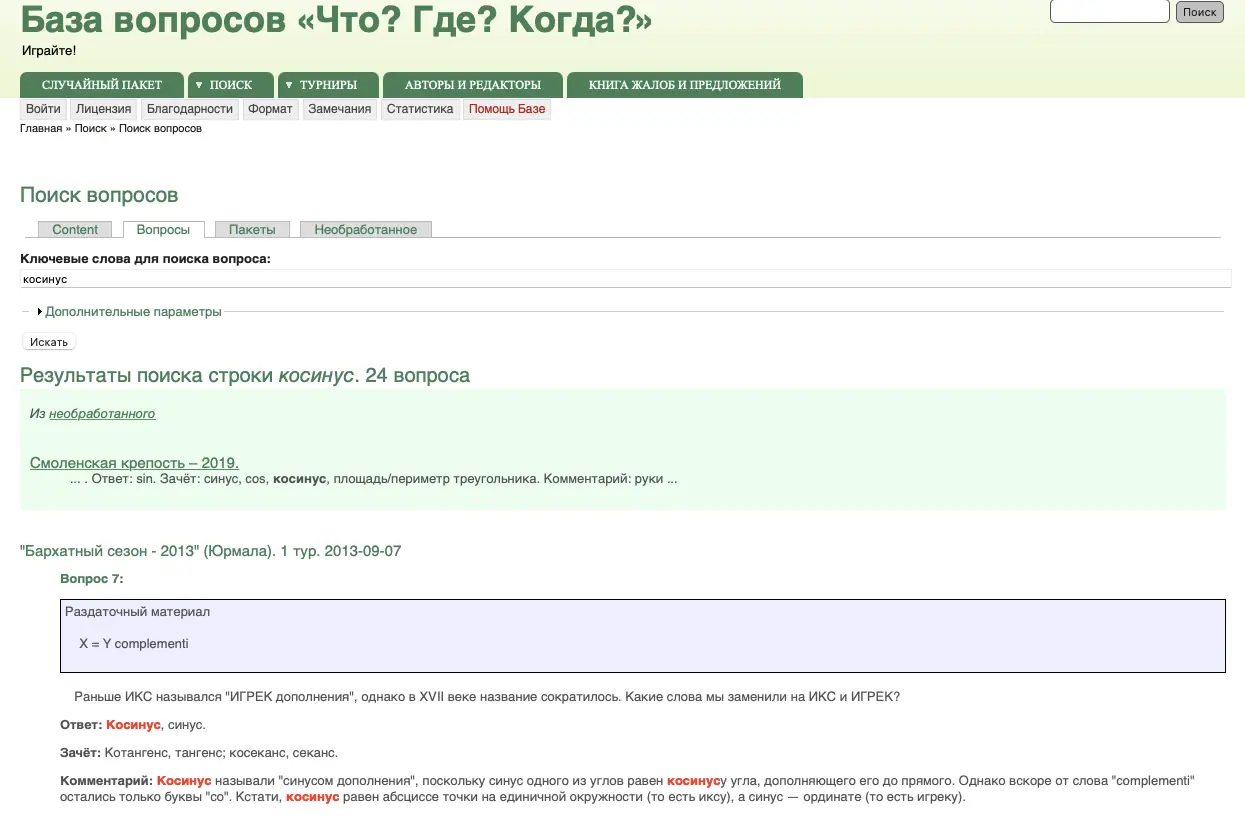1245x817 pixels.
Task: Open the Статистика page
Action: [x=420, y=109]
